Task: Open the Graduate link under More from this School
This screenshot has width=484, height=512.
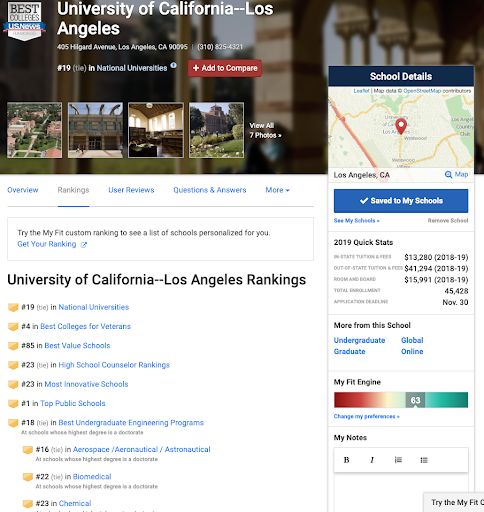Action: 349,351
